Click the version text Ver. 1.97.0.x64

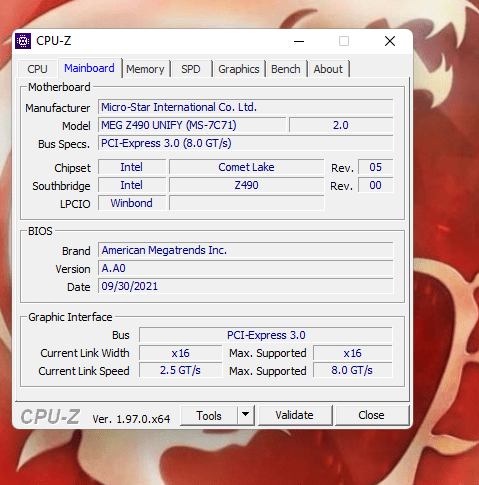point(131,419)
